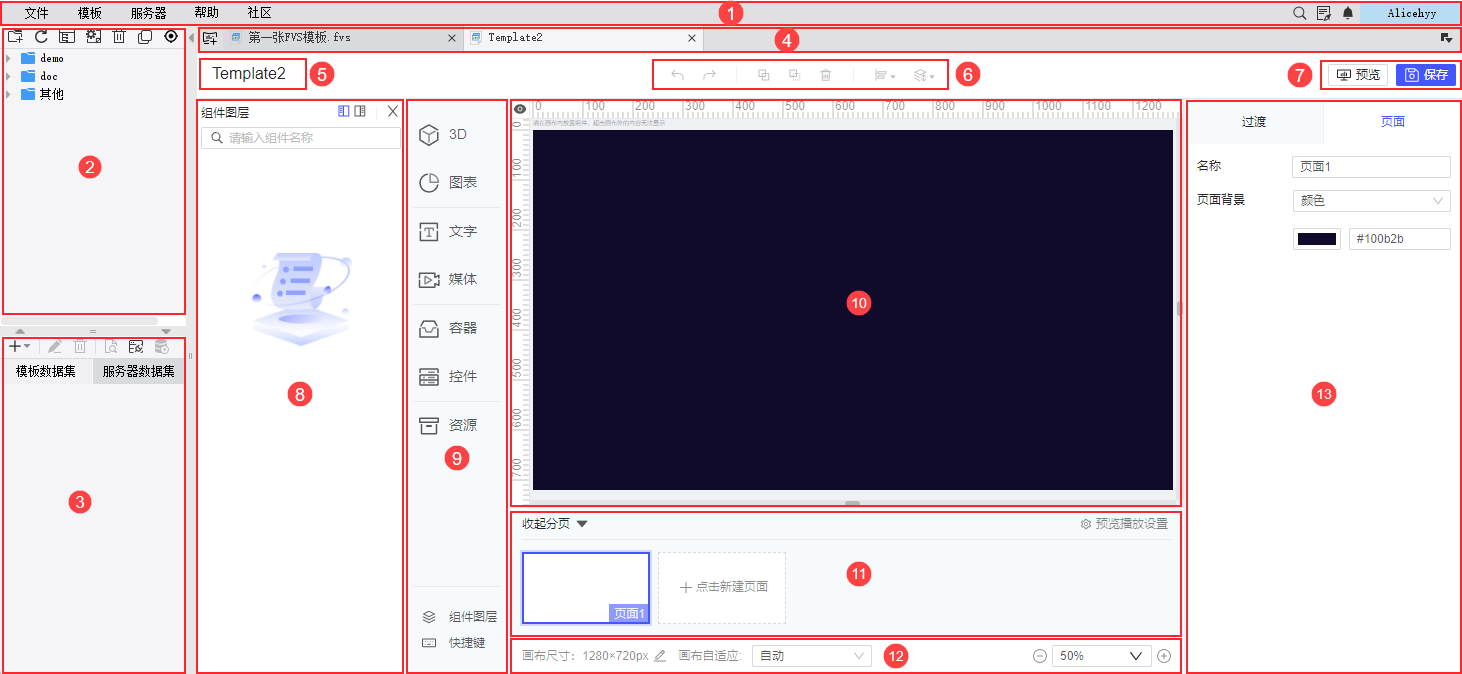
Task: Close the Template2 tab
Action: point(692,38)
